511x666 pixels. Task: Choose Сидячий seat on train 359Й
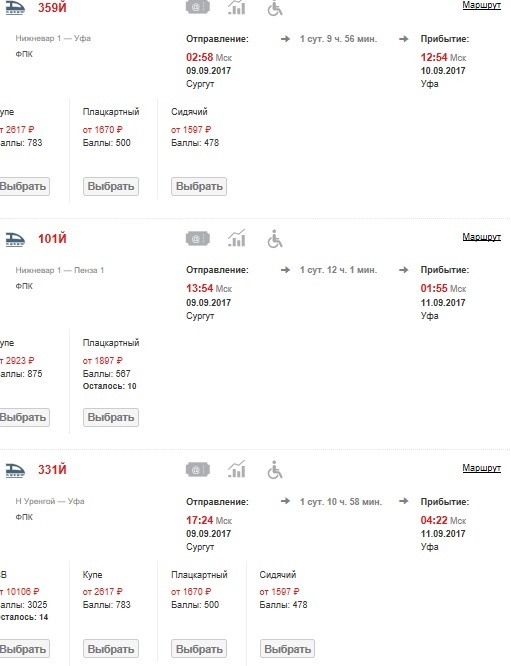(199, 186)
